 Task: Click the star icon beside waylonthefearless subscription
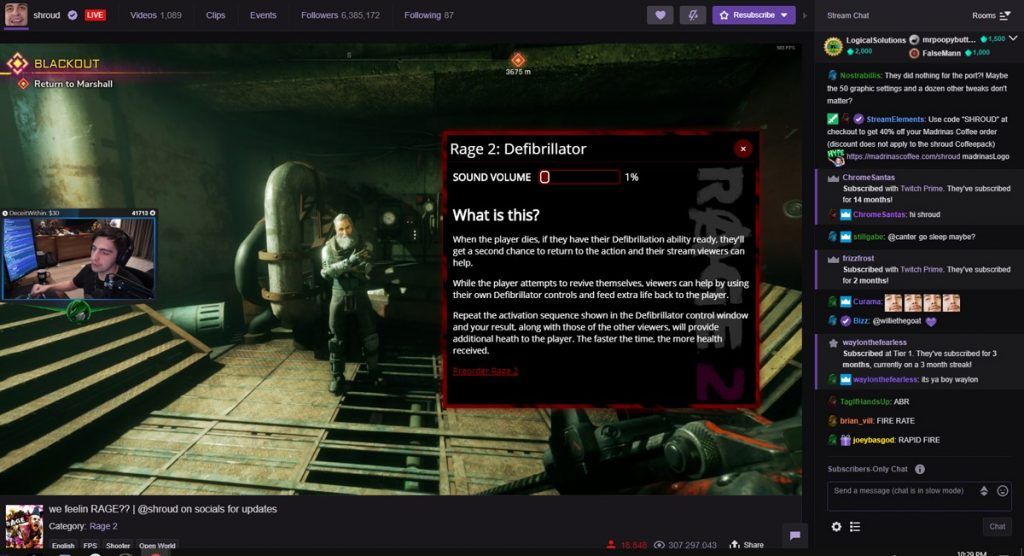coord(833,343)
